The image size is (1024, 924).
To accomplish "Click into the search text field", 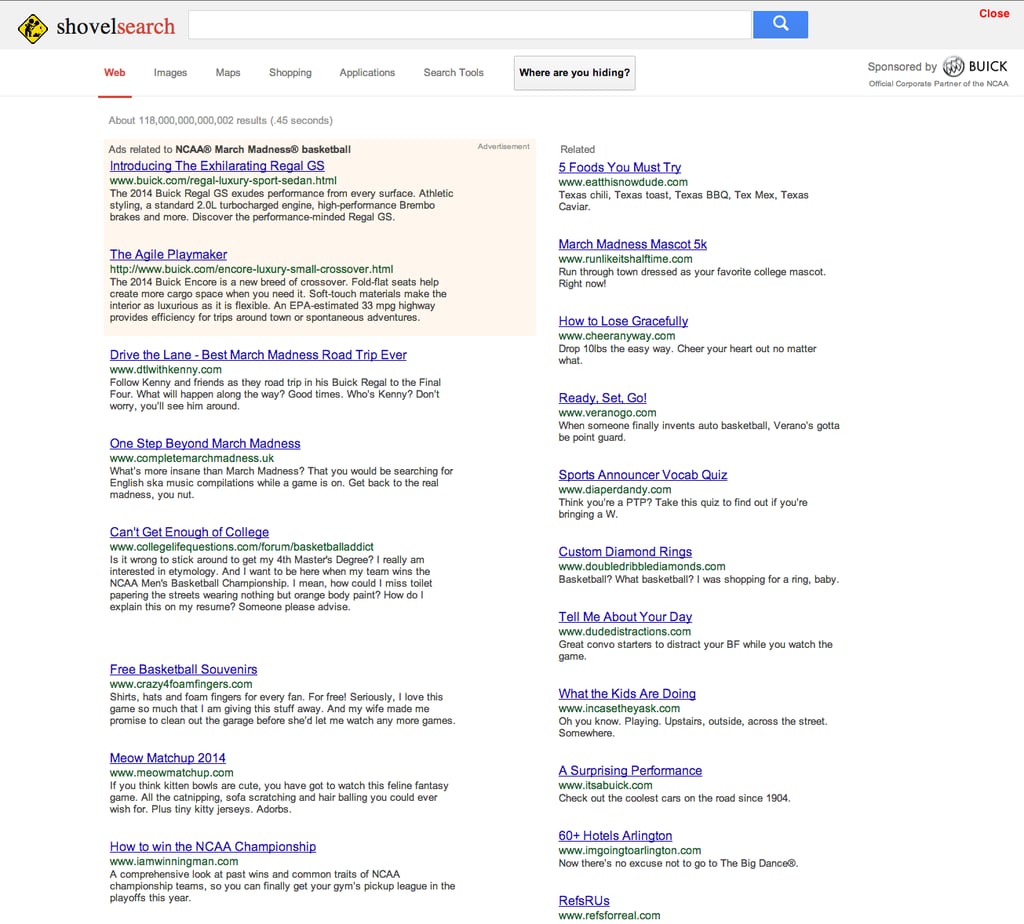I will [x=470, y=24].
